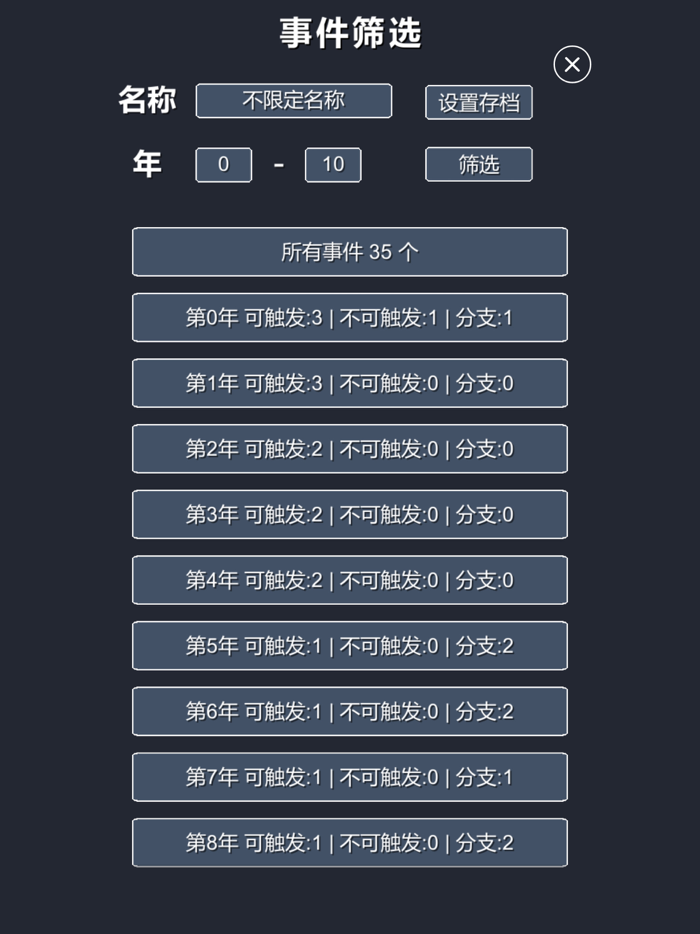Click the starting year input showing 0
The width and height of the screenshot is (700, 934).
(223, 165)
